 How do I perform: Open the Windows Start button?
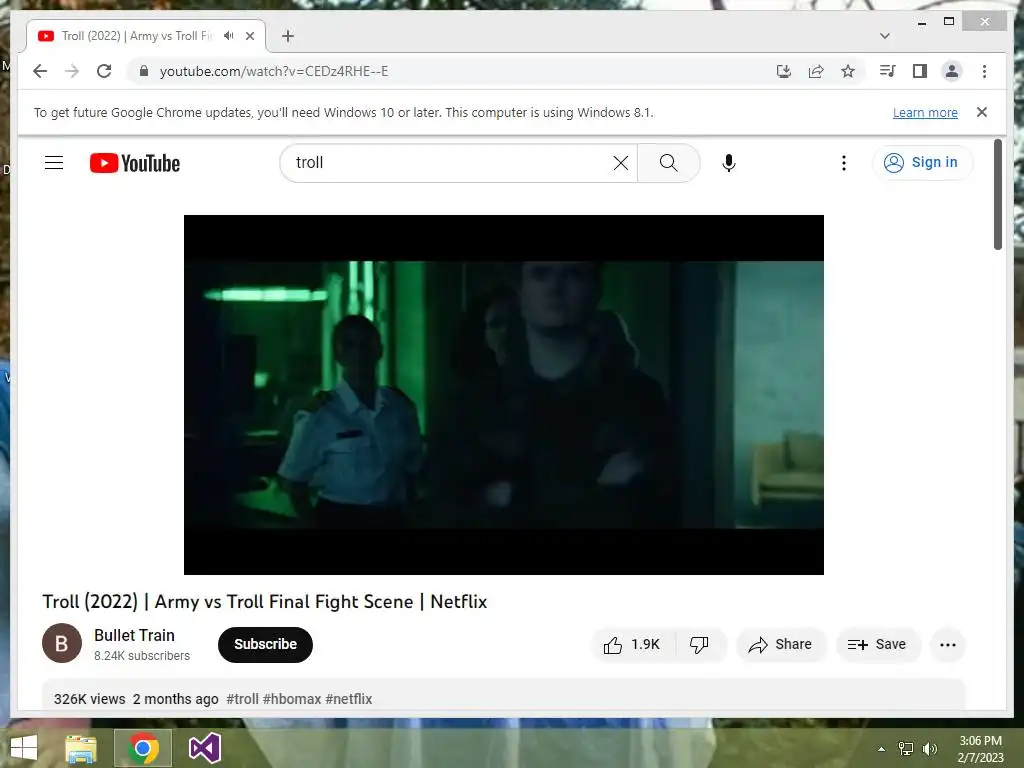(x=24, y=748)
